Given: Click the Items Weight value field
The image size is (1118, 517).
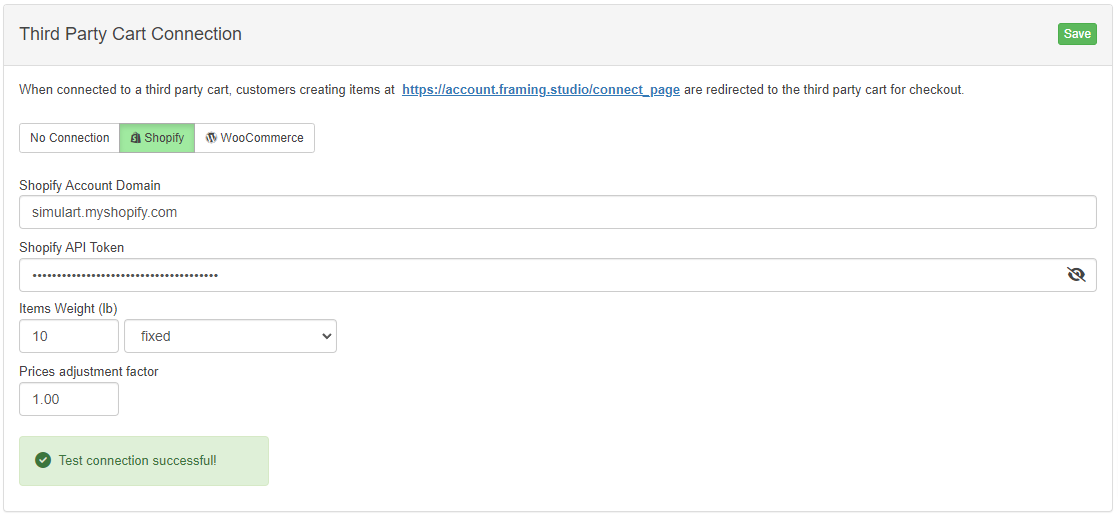Looking at the screenshot, I should tap(68, 336).
